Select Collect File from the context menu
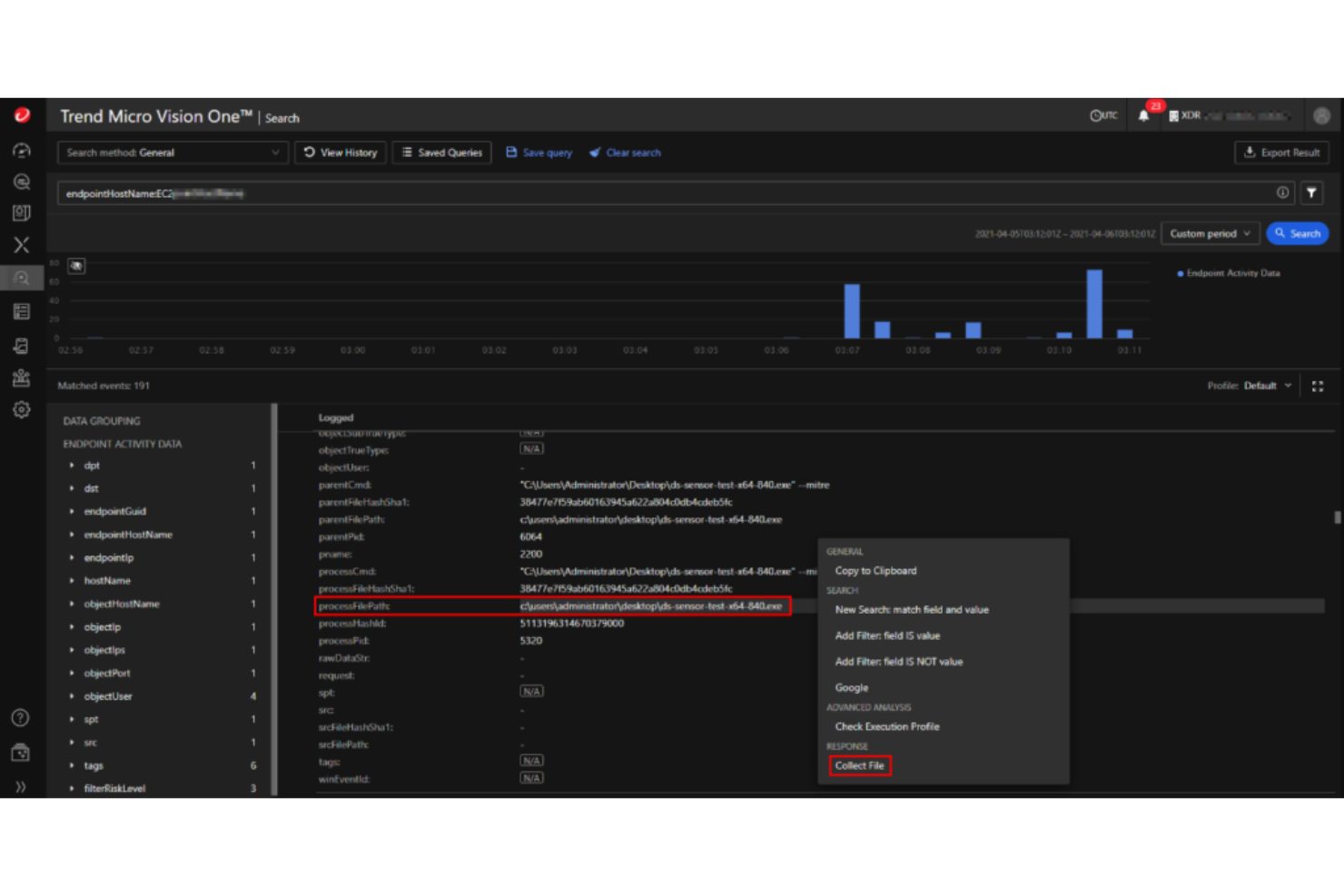The image size is (1344, 896). (859, 765)
